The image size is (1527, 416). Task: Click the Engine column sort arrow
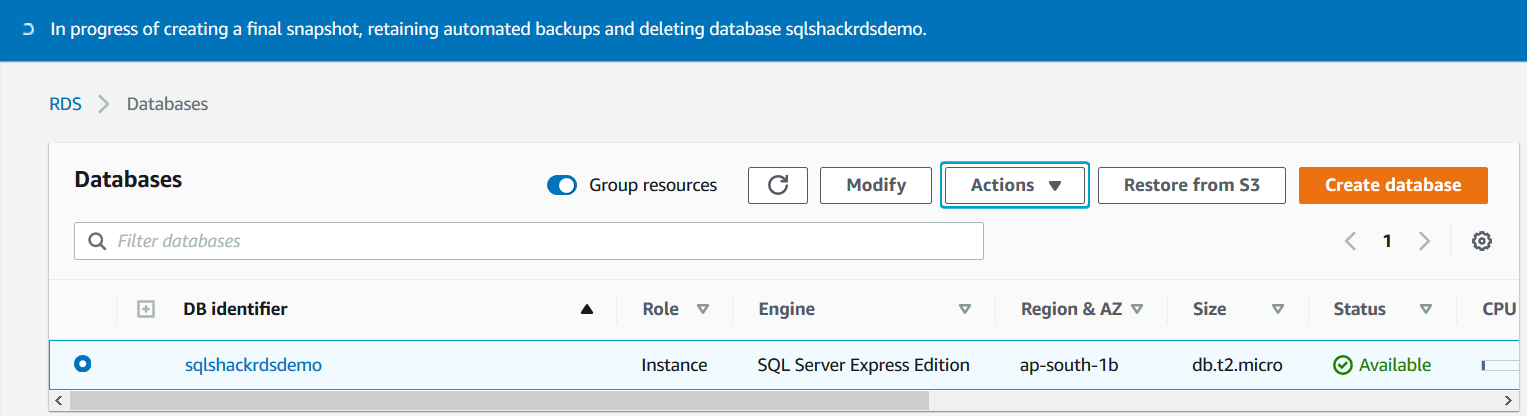tap(964, 309)
